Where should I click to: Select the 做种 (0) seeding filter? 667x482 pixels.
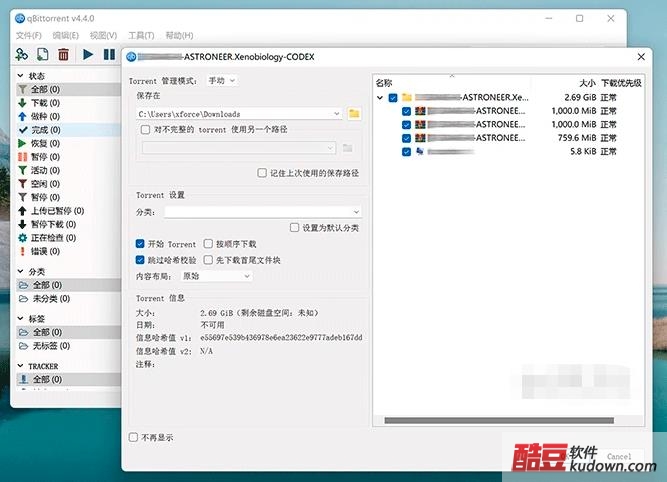(x=45, y=116)
